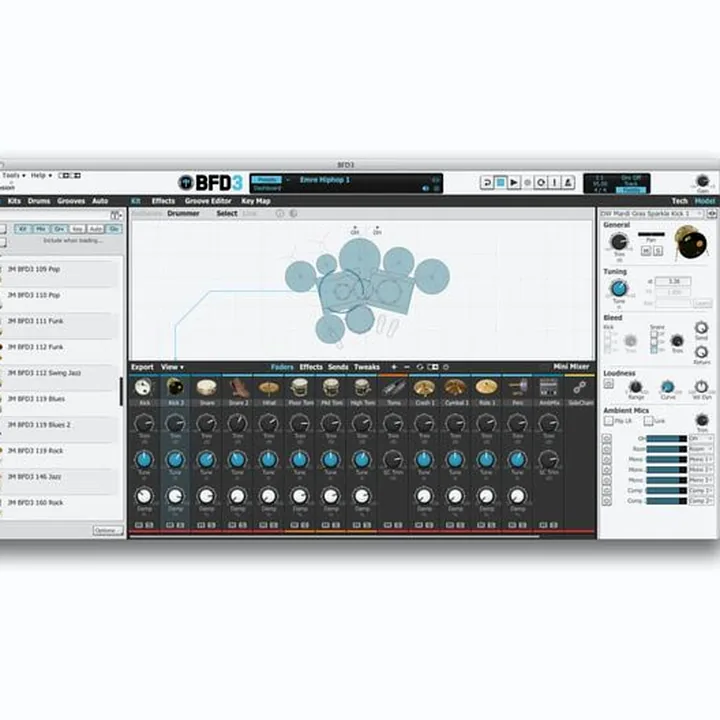The image size is (720, 720).
Task: Select the Snare 2 channel icon
Action: click(x=237, y=388)
